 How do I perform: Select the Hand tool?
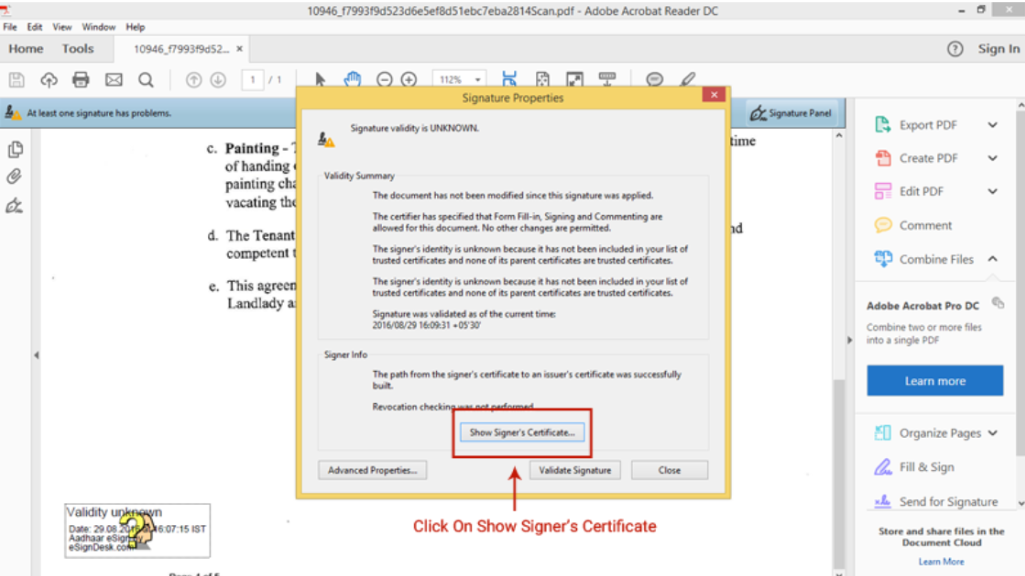351,80
